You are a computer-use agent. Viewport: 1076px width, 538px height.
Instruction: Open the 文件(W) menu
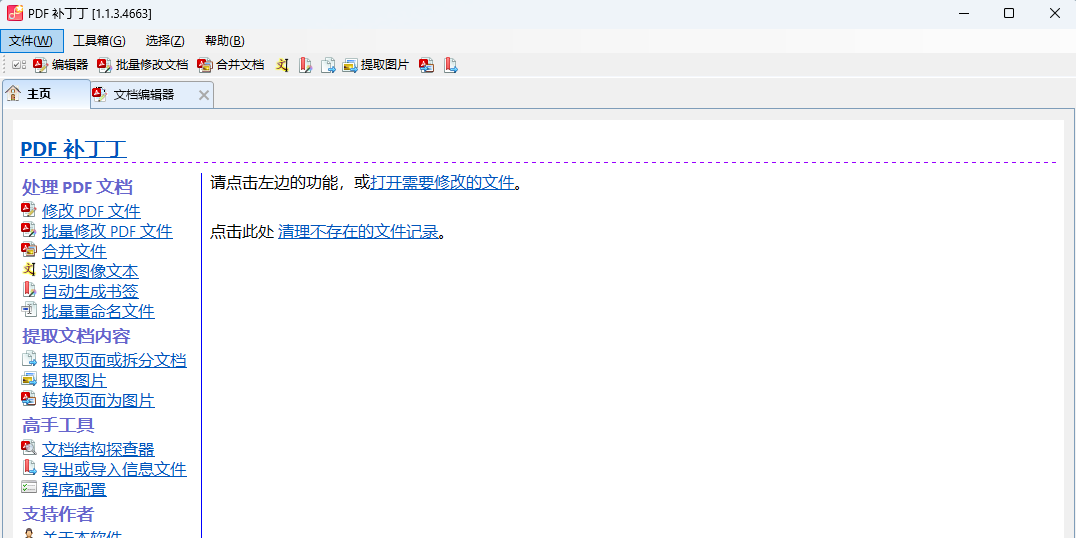(x=32, y=41)
